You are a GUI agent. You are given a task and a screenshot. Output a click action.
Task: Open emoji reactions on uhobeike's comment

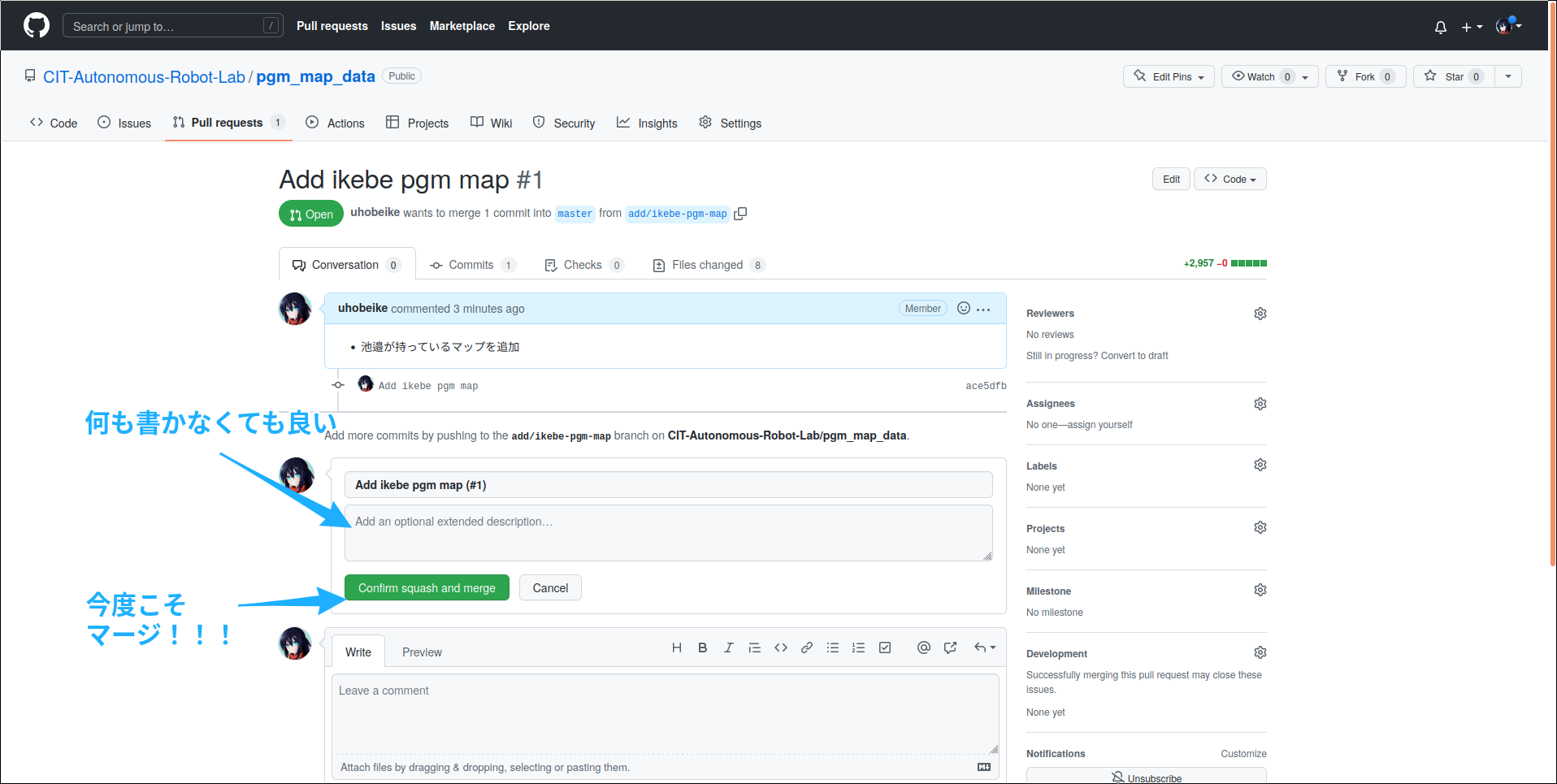[963, 308]
